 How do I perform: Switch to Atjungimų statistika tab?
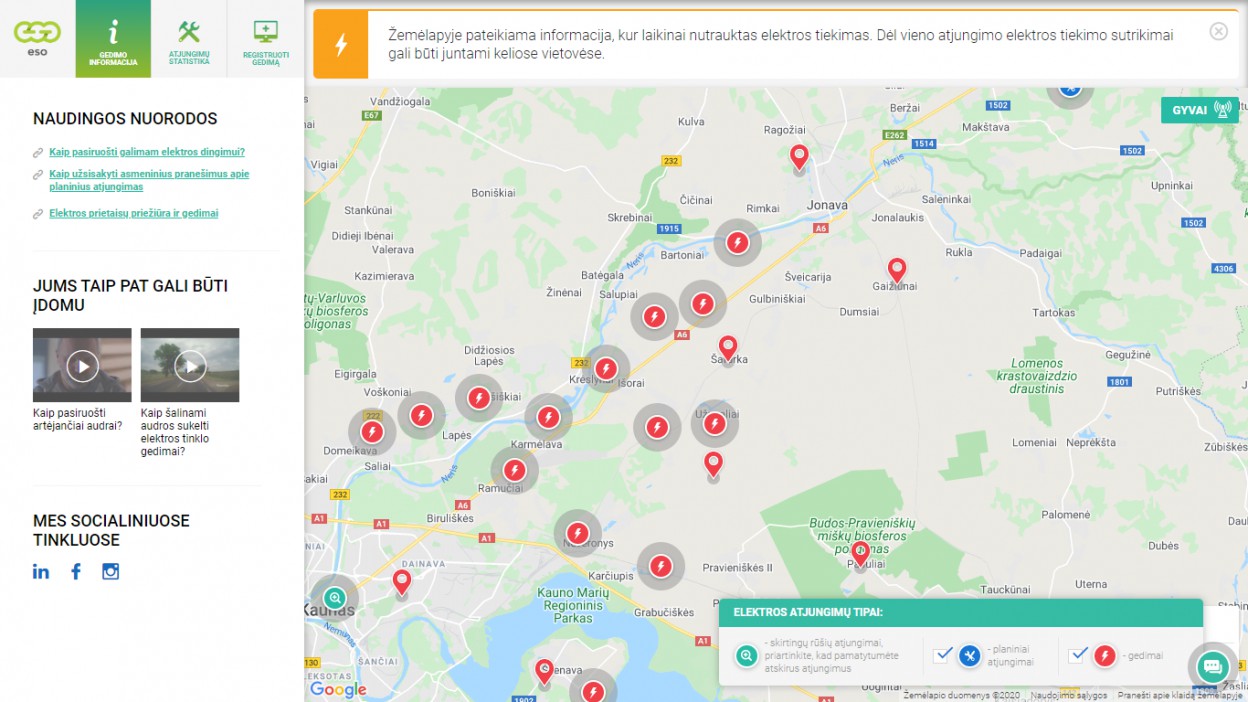[x=189, y=39]
